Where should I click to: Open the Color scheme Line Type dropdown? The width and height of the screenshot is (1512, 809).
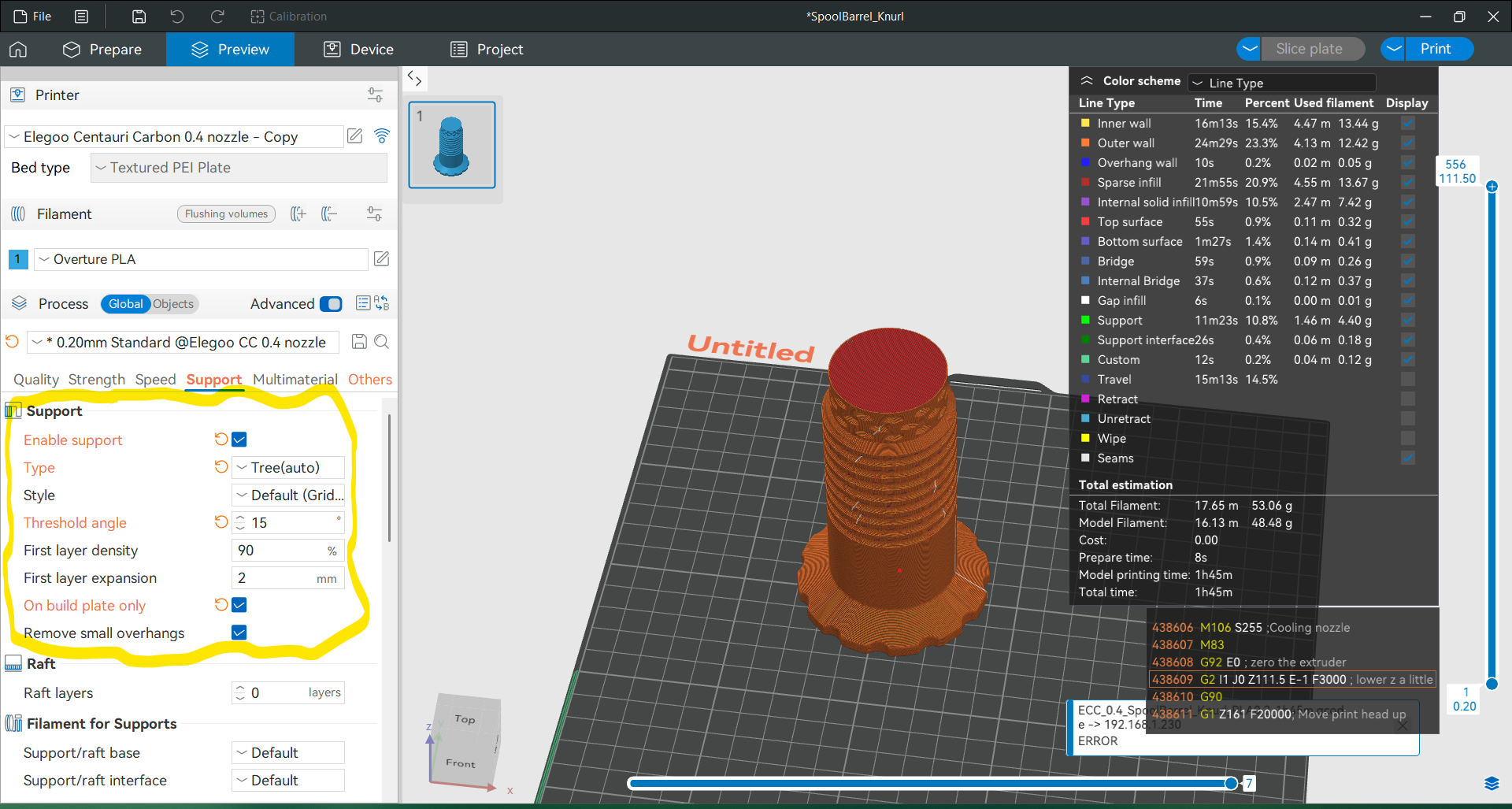pos(1282,83)
